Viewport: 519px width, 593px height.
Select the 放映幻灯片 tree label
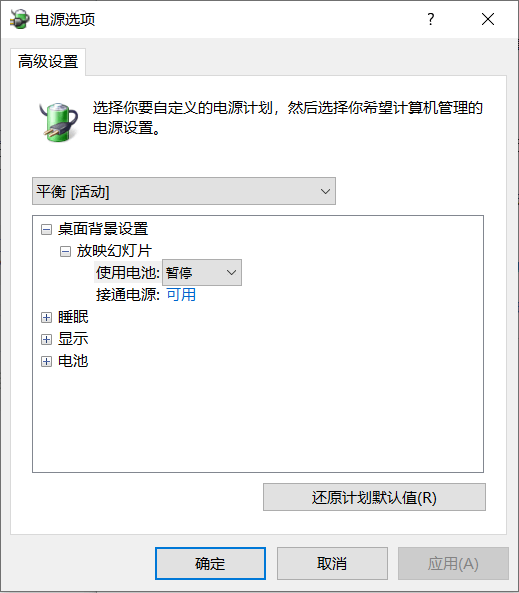(114, 251)
